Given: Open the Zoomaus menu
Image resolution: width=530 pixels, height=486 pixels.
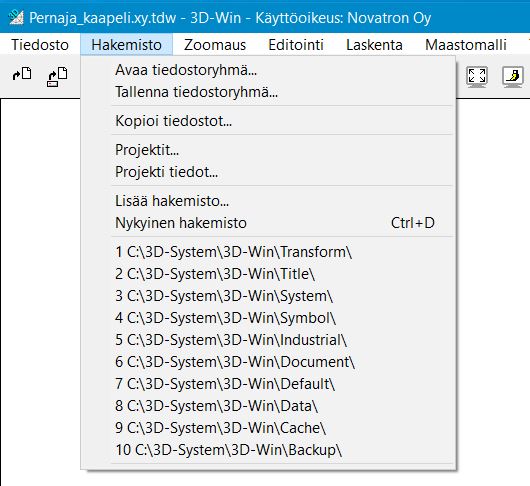Looking at the screenshot, I should point(215,45).
